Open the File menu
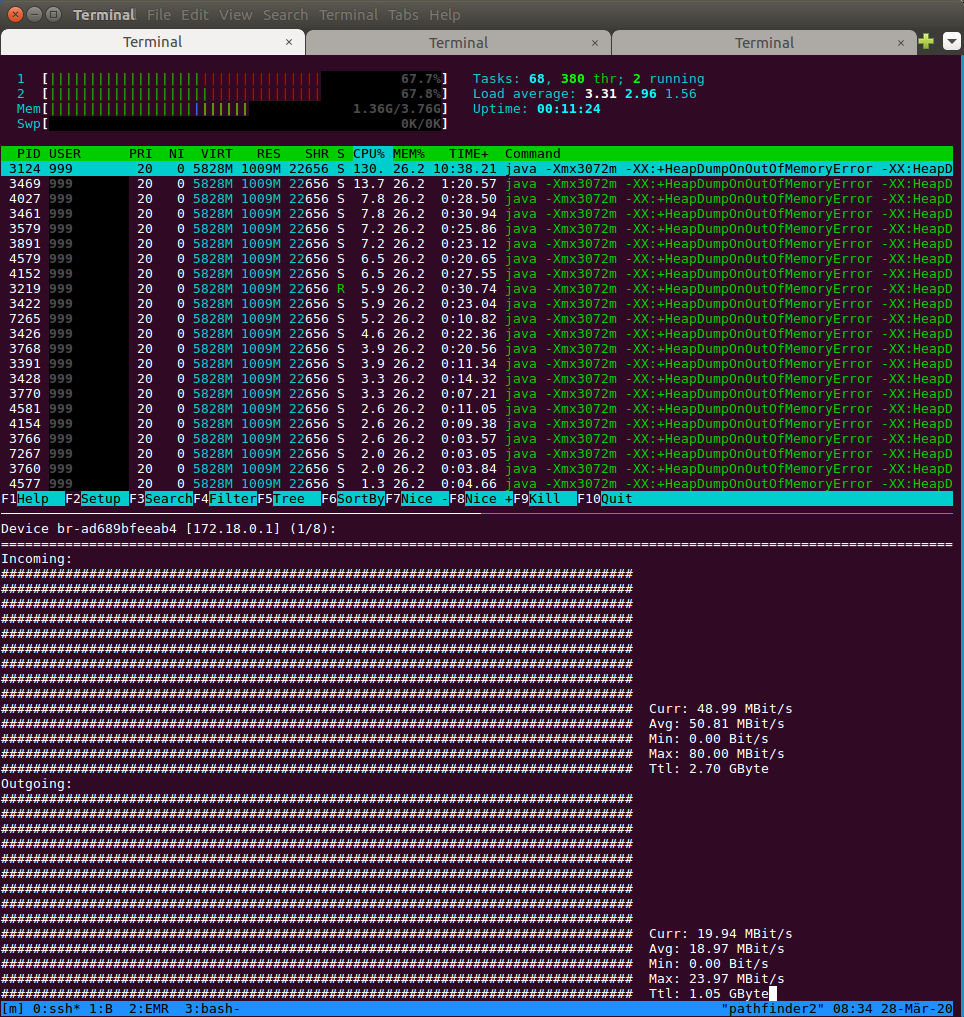 159,14
